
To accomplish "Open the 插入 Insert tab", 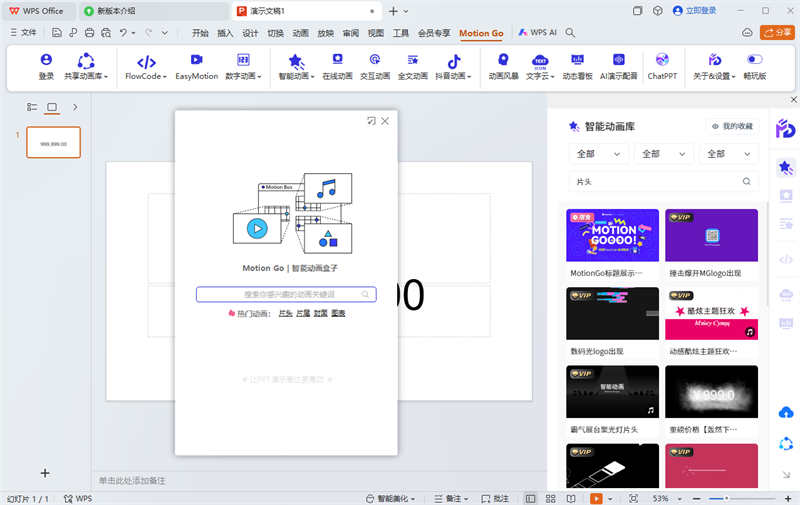I will [x=225, y=33].
